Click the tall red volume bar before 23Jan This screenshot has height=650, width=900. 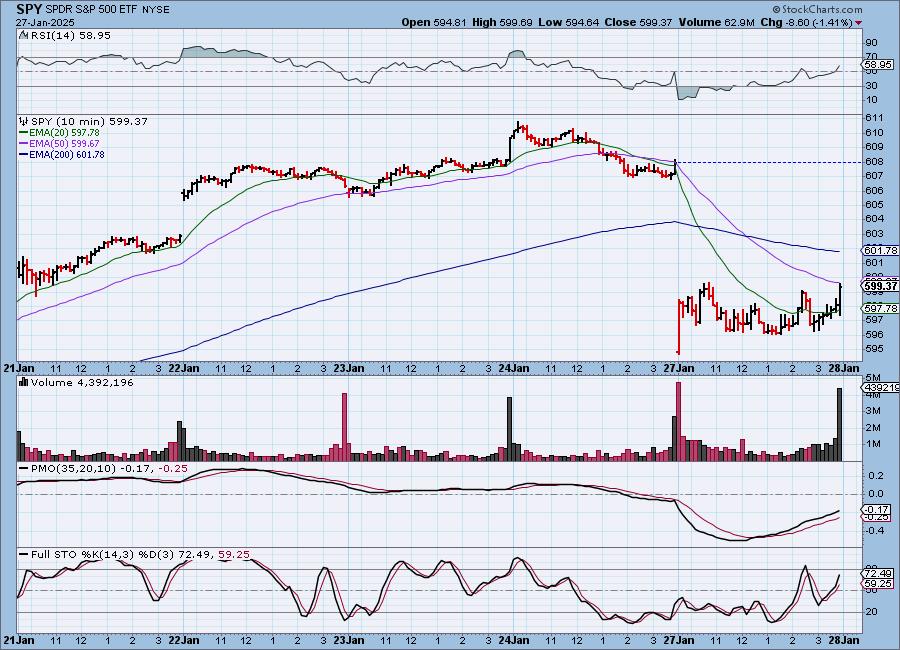click(x=345, y=427)
